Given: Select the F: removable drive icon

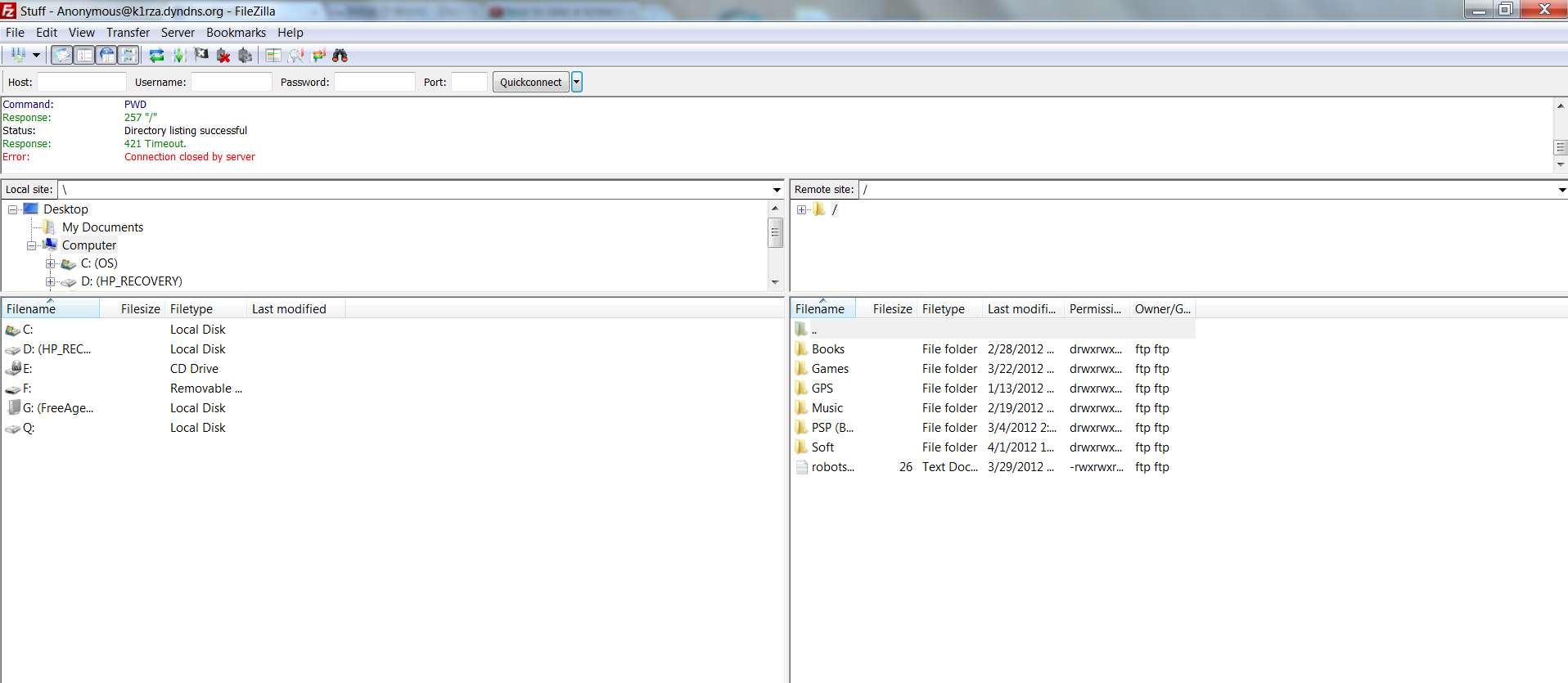Looking at the screenshot, I should click(13, 389).
